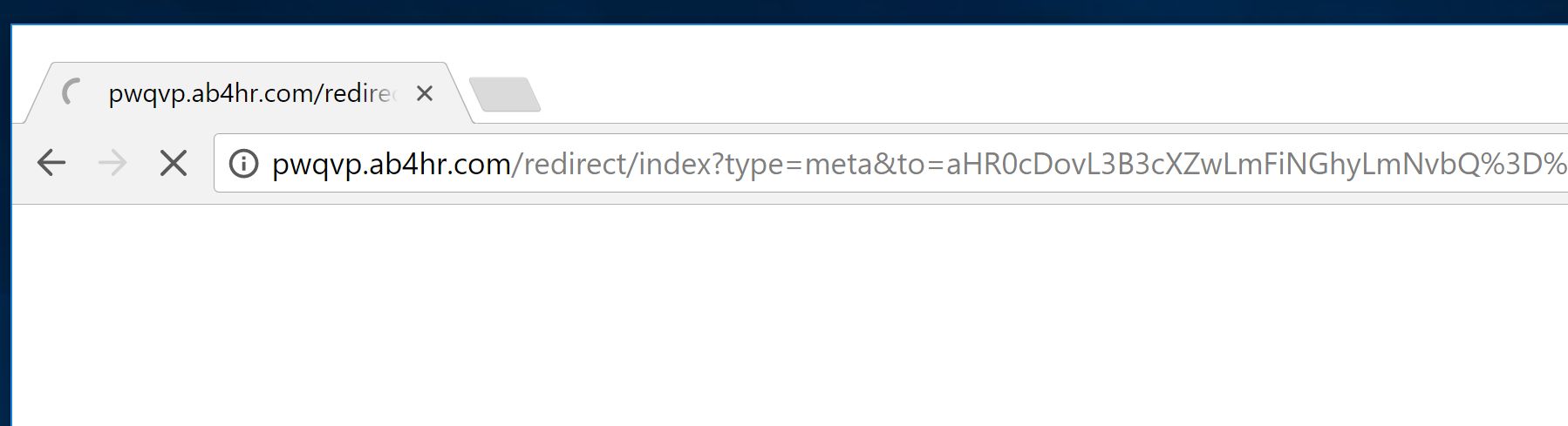Click the blank white page content area
1568x426 pixels.
pos(785,322)
